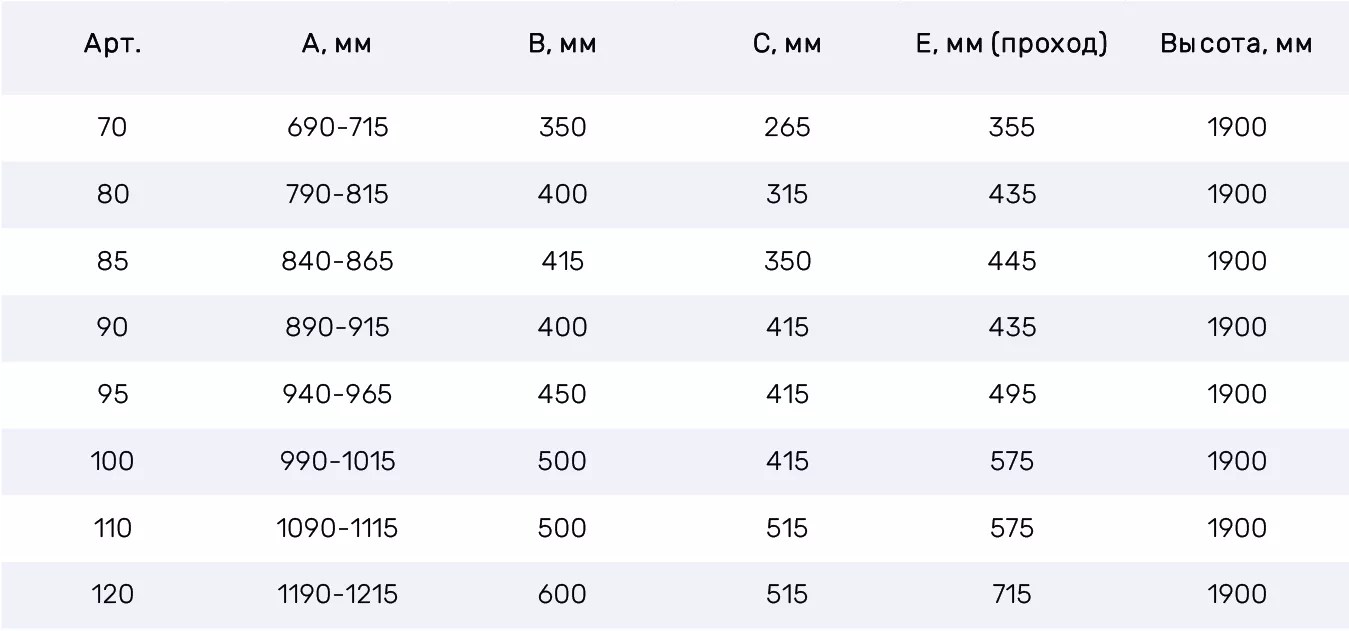Click the "Е, мм (проход)" column header
This screenshot has height=631, width=1349.
pyautogui.click(x=1011, y=45)
